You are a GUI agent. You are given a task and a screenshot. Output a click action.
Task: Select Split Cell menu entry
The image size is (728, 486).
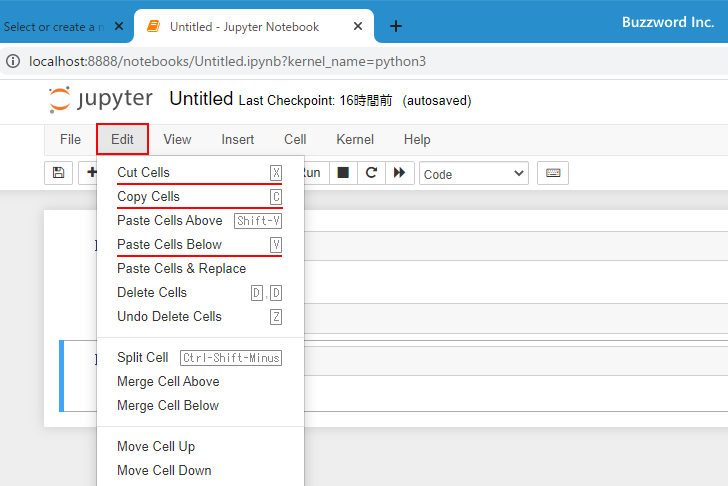pos(200,357)
